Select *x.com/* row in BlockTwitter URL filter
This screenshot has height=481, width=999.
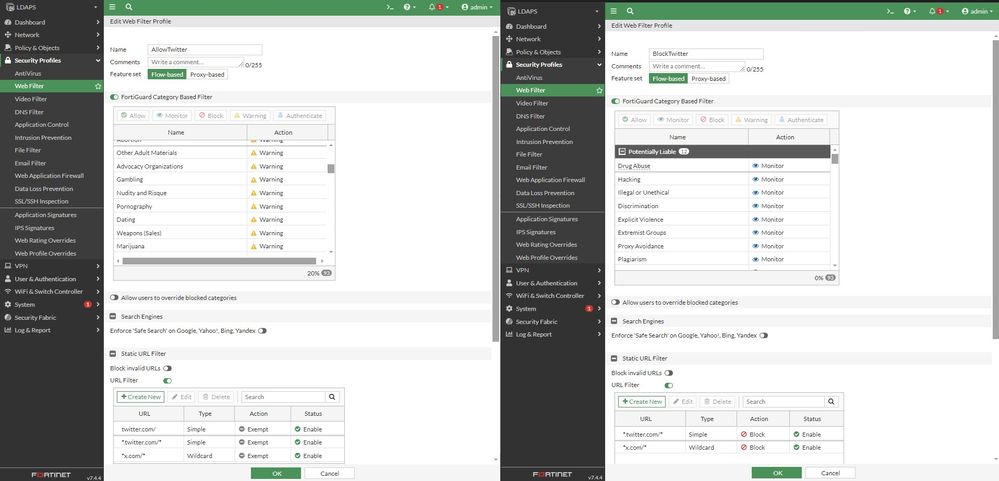(x=729, y=448)
